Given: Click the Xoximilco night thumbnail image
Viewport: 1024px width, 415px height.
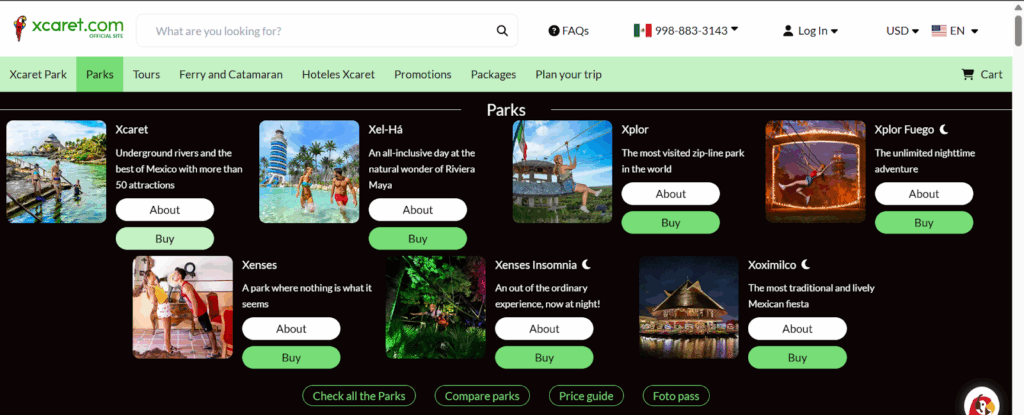Looking at the screenshot, I should [689, 307].
